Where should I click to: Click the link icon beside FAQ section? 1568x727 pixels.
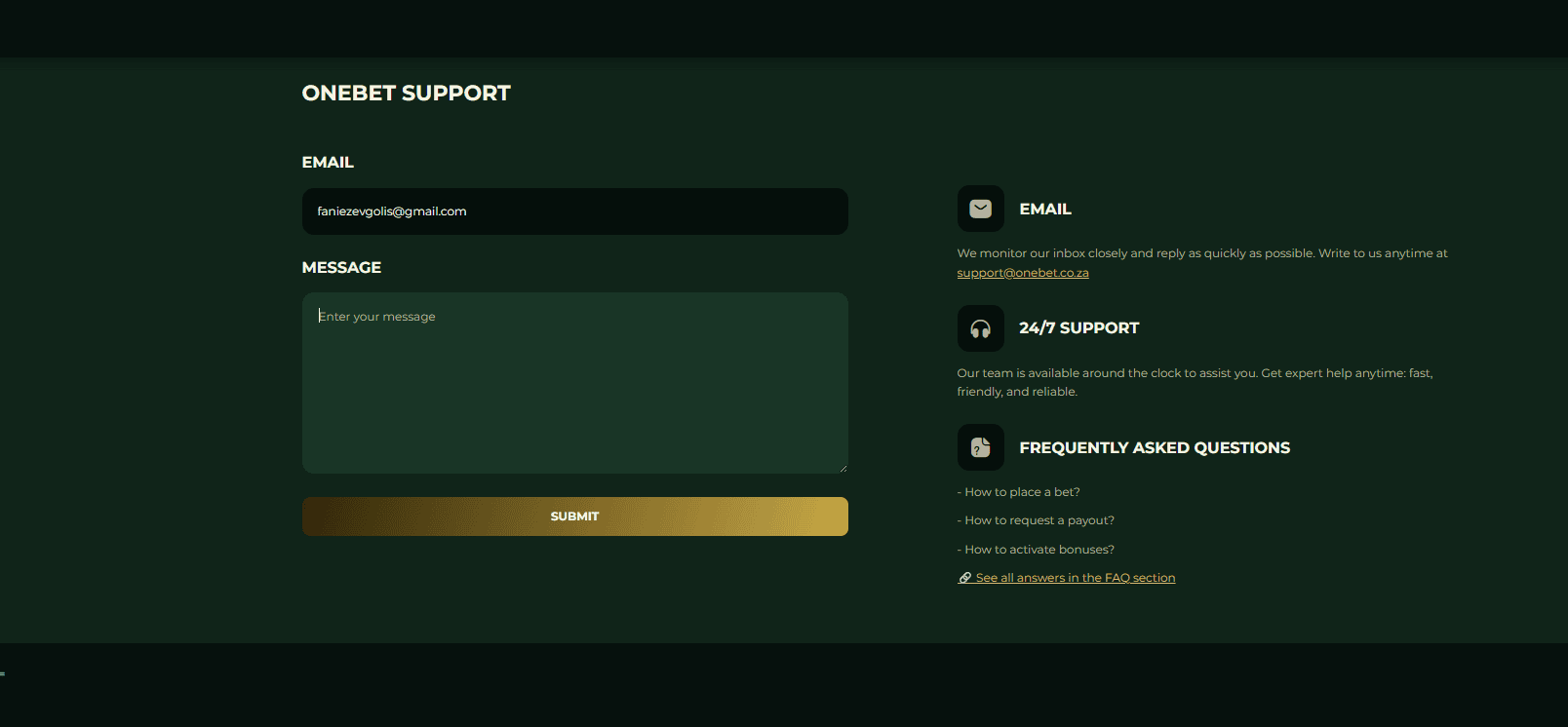(x=964, y=578)
